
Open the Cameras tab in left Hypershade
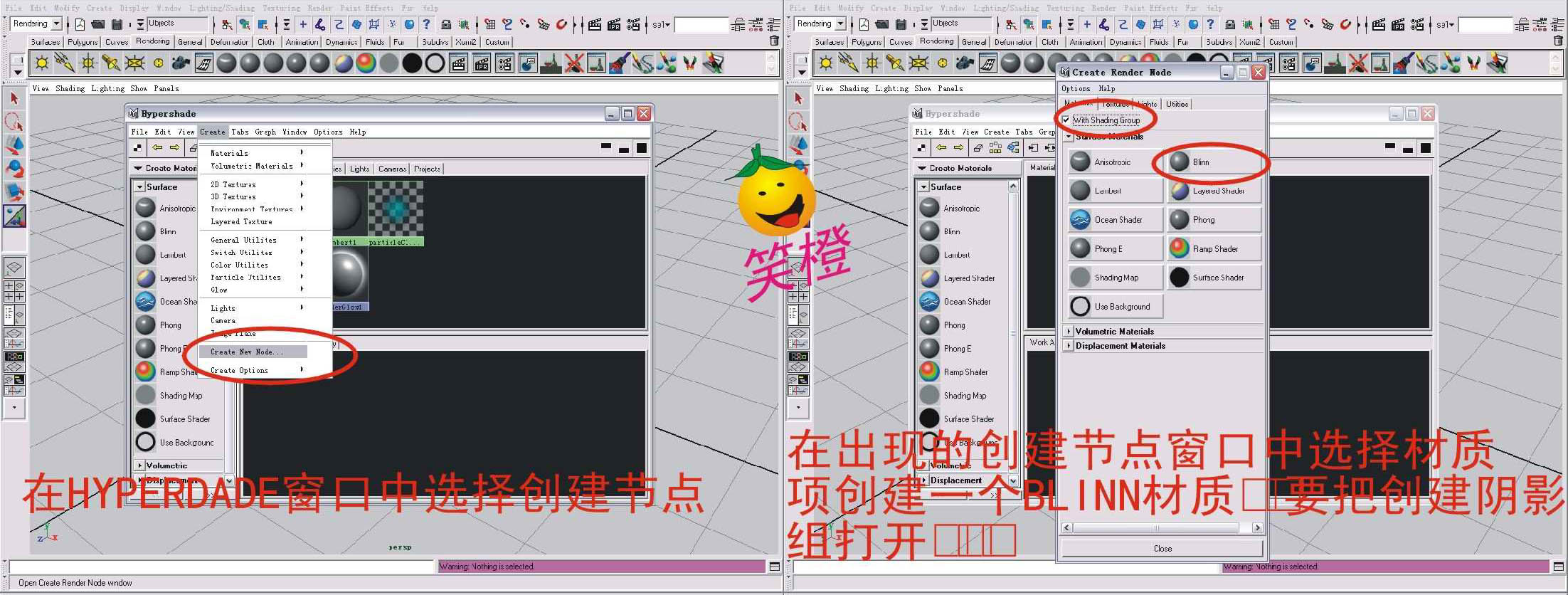click(392, 169)
